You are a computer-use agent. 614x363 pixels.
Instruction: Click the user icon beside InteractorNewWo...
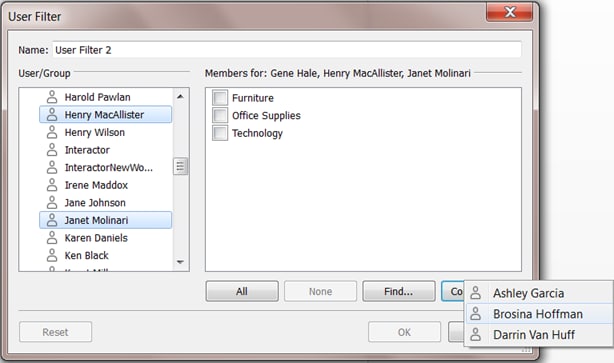click(52, 167)
